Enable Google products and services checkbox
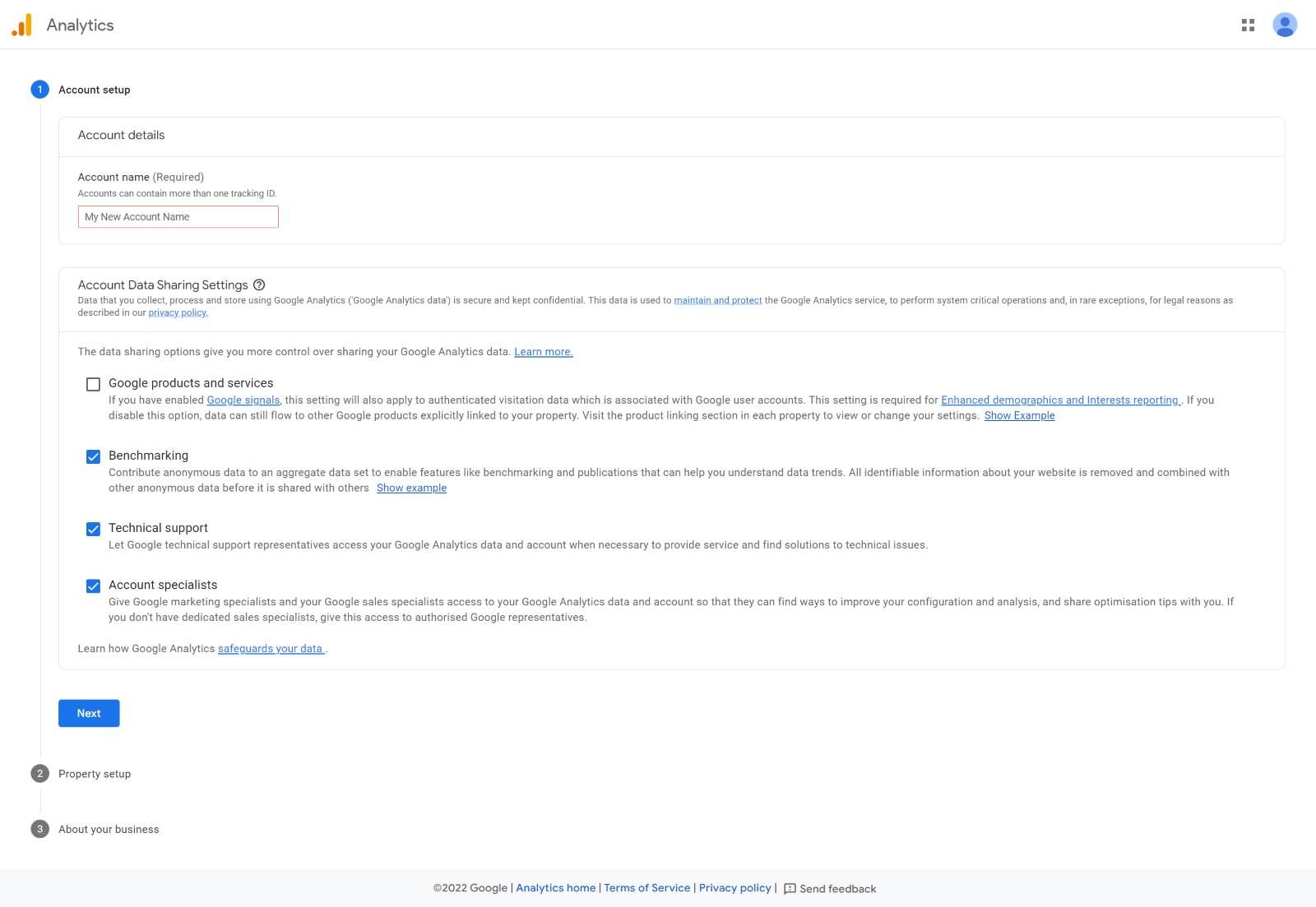Viewport: 1316px width, 907px height. (93, 384)
